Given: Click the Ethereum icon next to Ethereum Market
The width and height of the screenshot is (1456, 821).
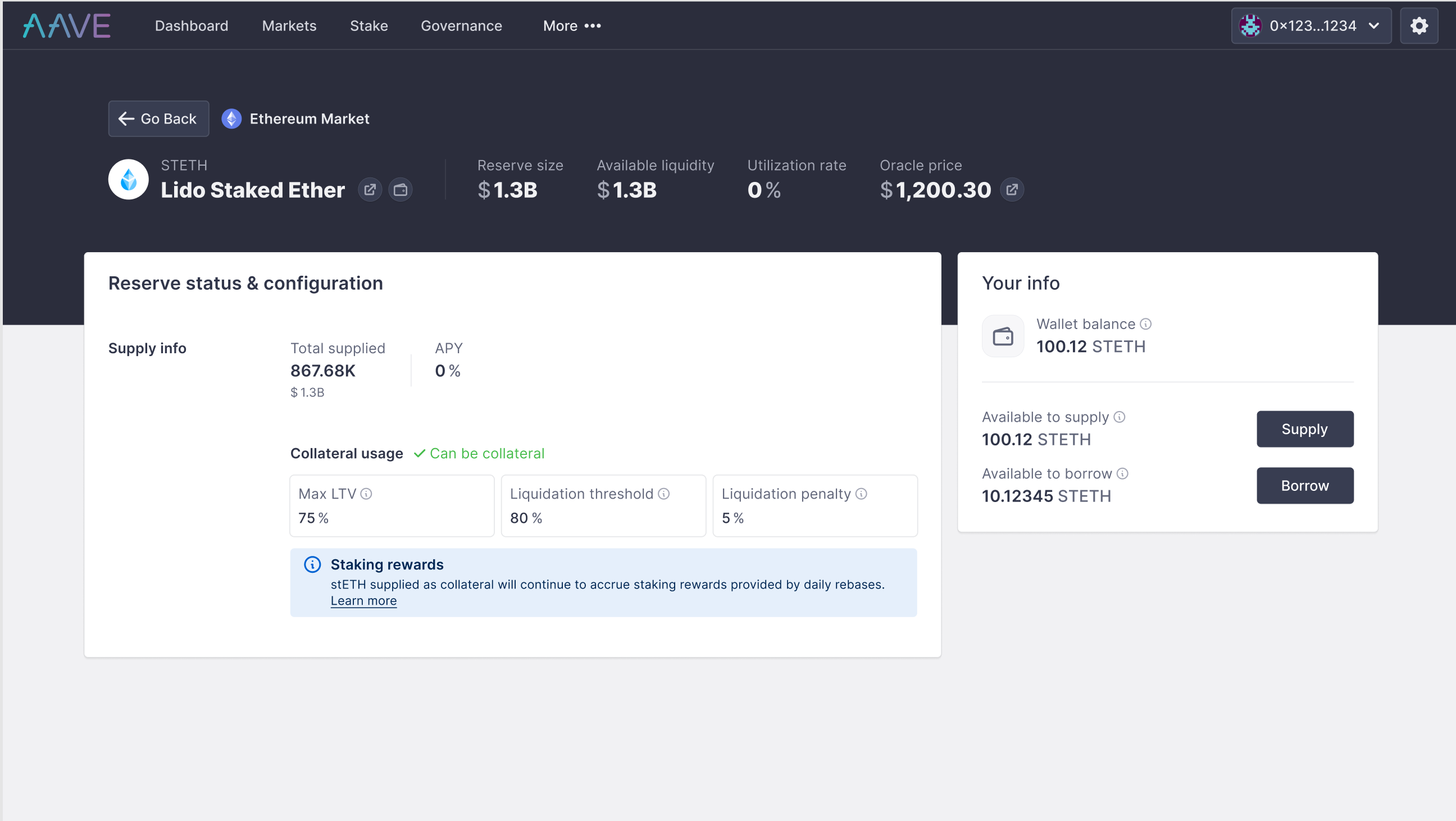Looking at the screenshot, I should pyautogui.click(x=231, y=118).
